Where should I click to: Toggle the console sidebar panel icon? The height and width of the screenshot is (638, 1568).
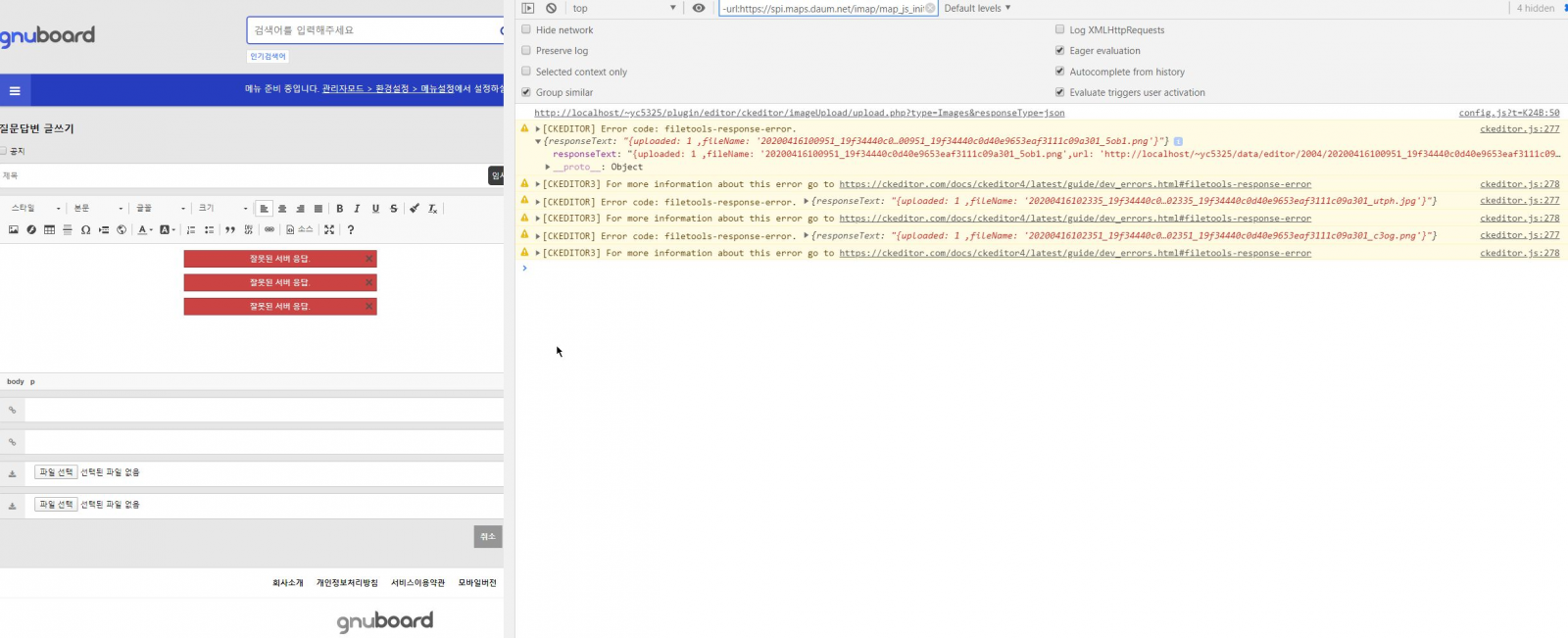pyautogui.click(x=528, y=8)
